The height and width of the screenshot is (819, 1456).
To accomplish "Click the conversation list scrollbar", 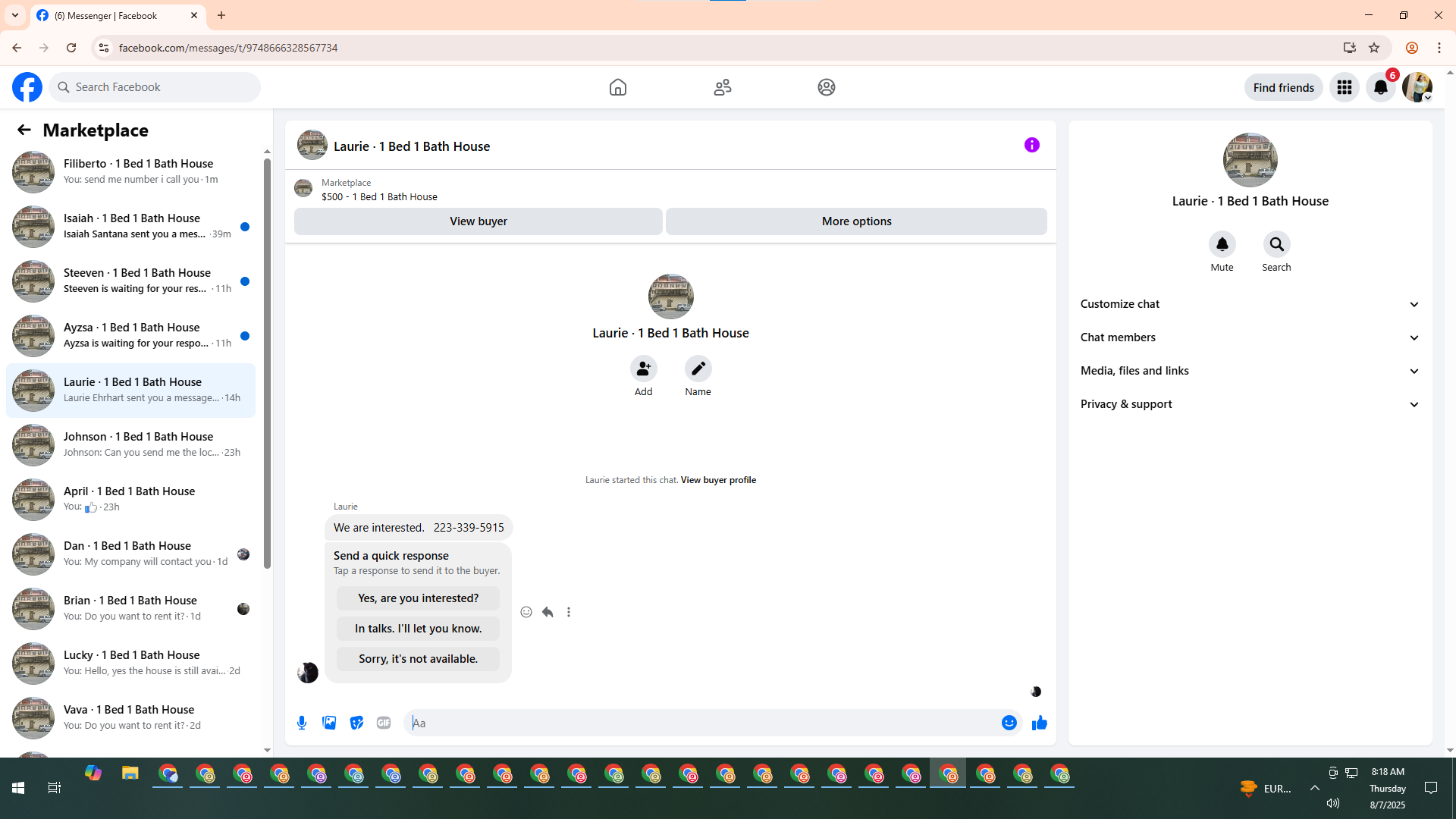I will click(267, 364).
